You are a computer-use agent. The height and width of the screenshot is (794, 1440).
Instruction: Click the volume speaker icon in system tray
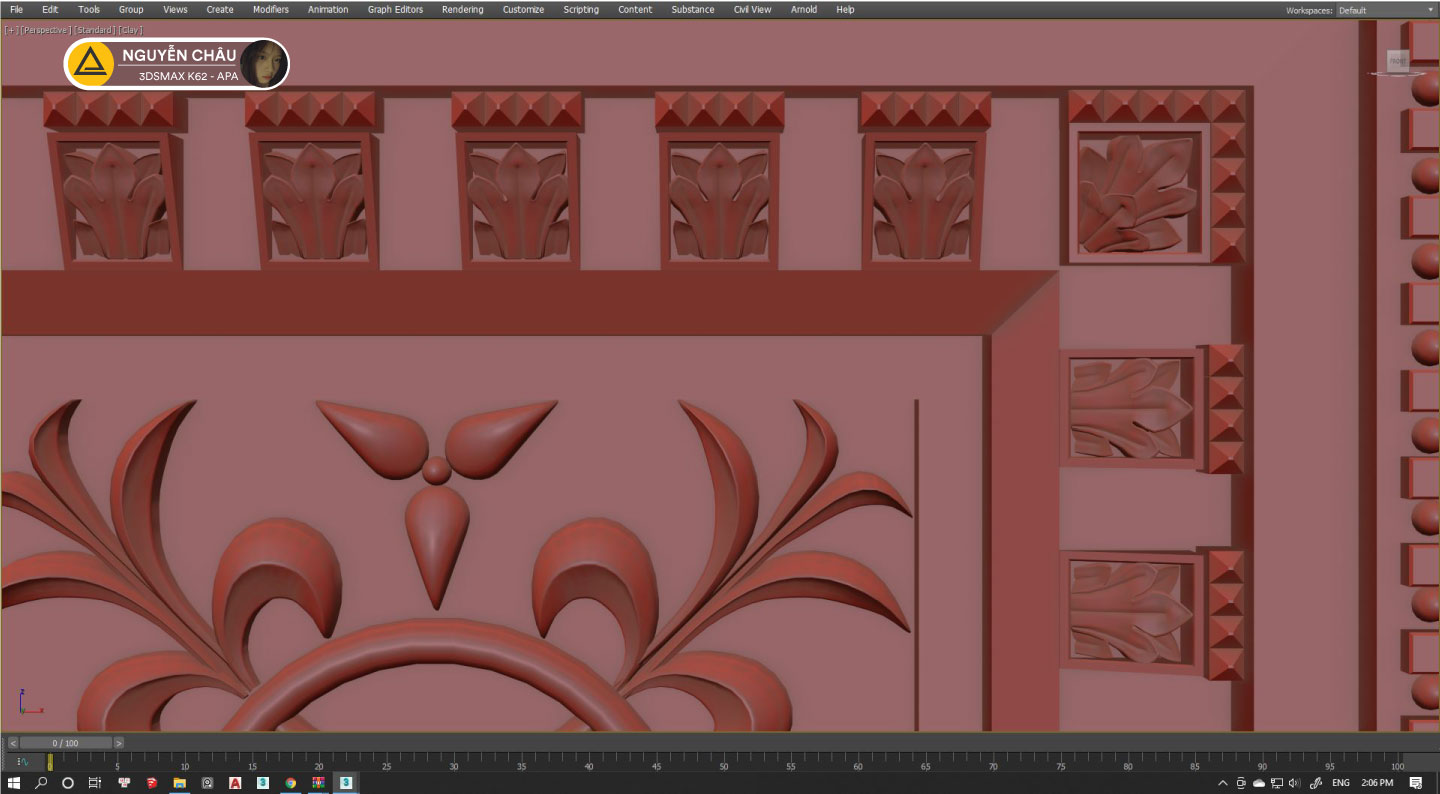pos(1294,783)
